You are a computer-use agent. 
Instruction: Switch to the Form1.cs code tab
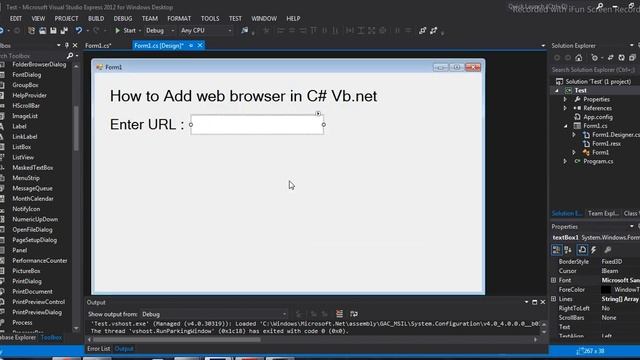tap(98, 46)
